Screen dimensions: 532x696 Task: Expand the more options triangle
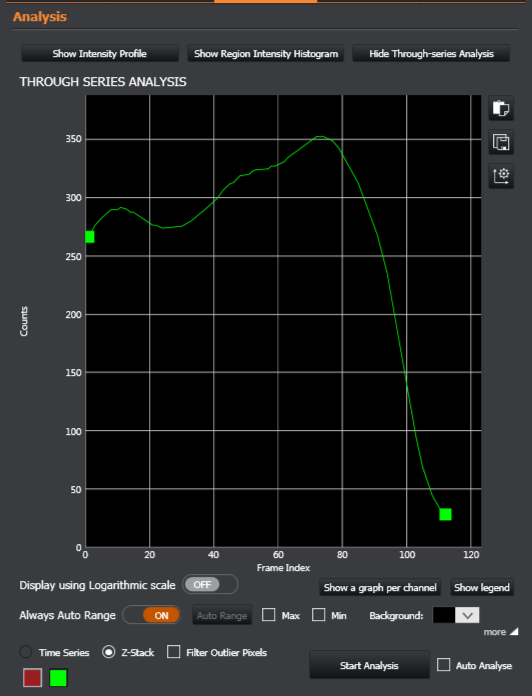click(x=514, y=632)
